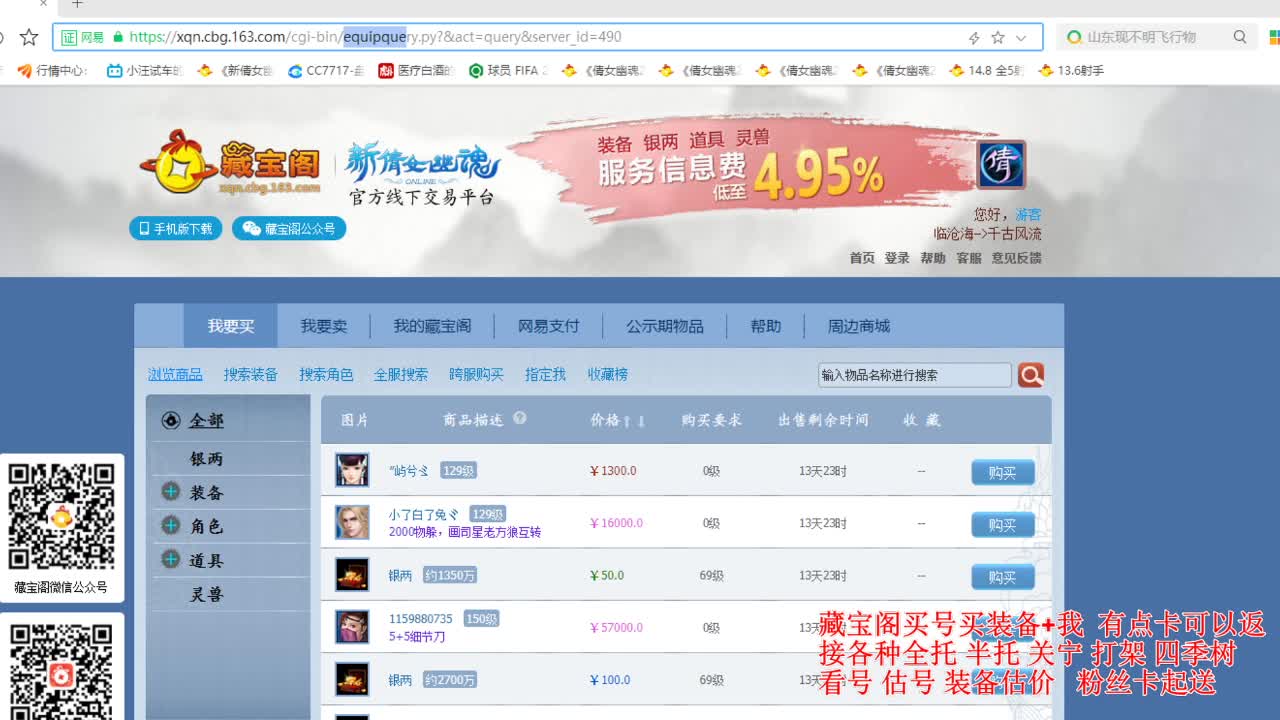
Task: Expand the 道具 category in the sidebar
Action: [170, 560]
